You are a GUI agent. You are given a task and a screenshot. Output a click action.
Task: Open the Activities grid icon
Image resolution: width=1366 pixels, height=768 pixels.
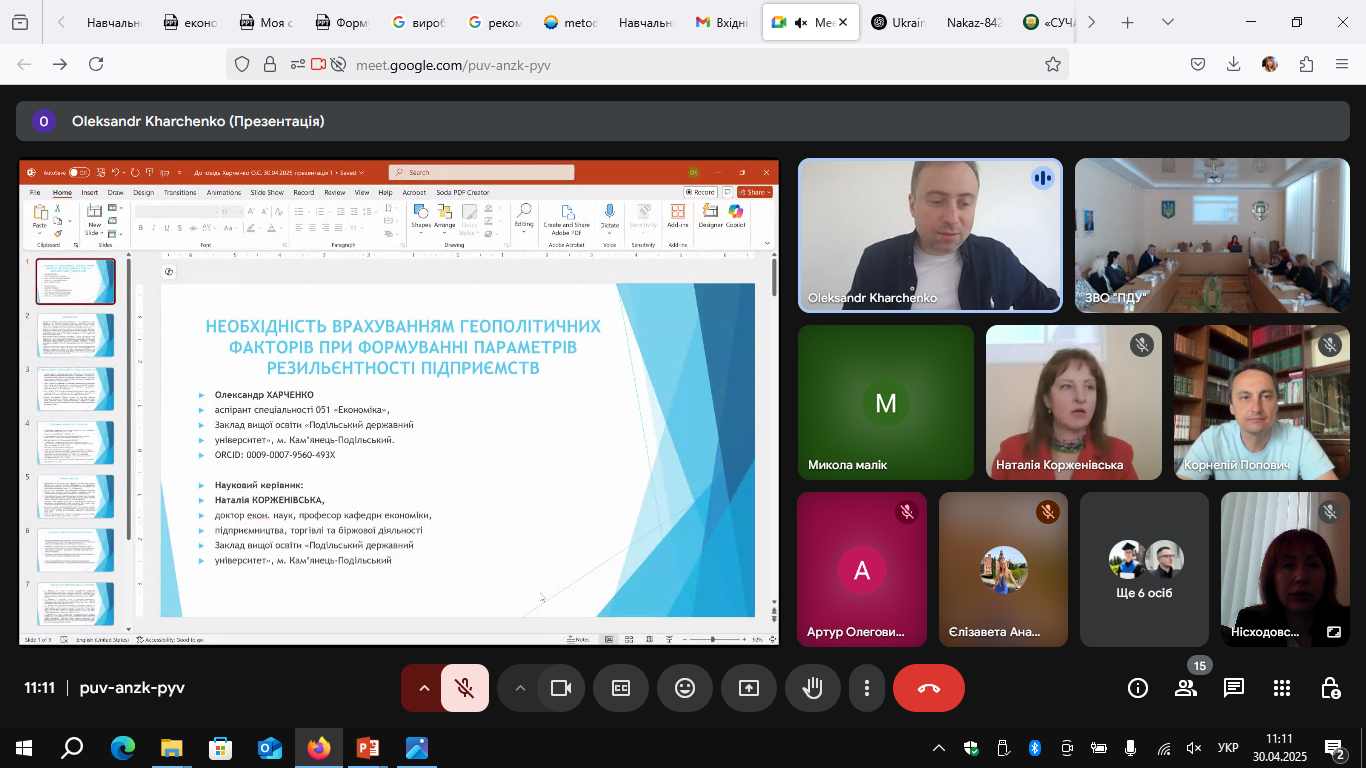(1282, 688)
